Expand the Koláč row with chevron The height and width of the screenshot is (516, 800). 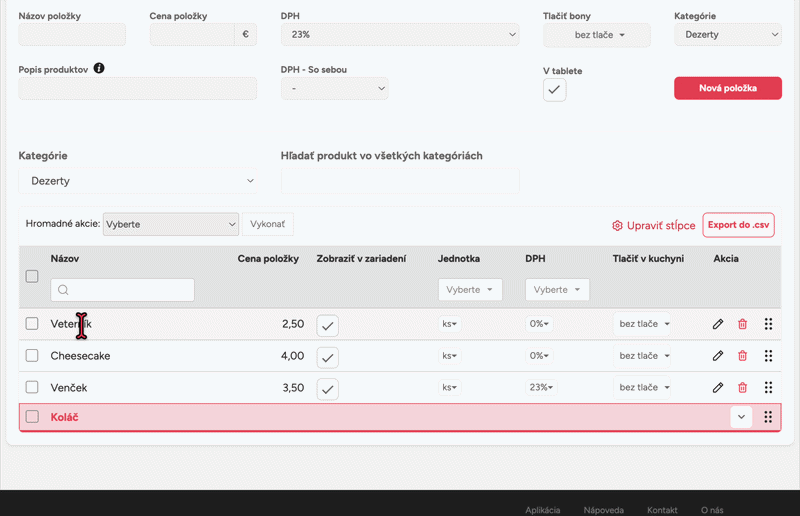click(x=741, y=417)
